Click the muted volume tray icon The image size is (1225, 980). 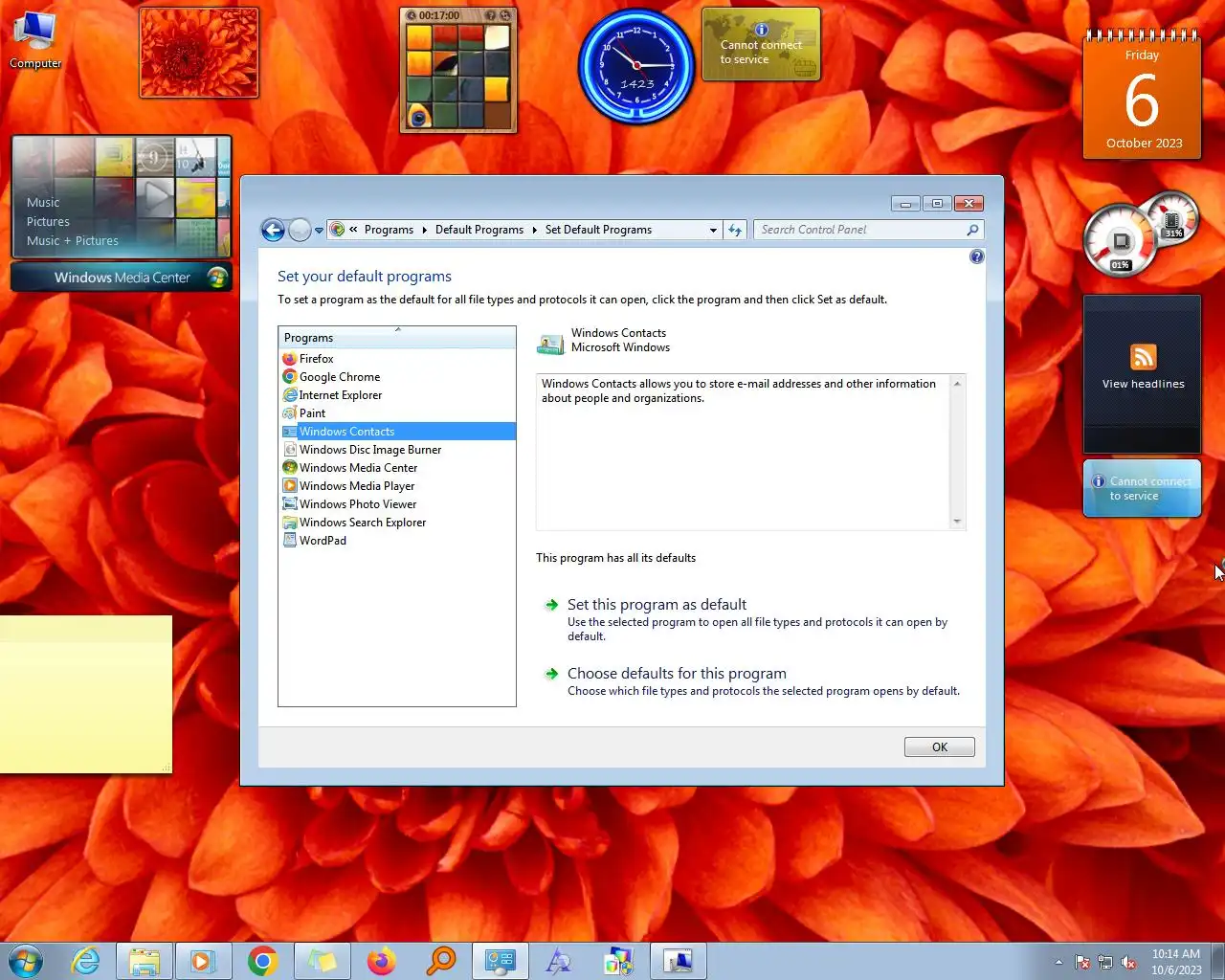coord(1128,962)
